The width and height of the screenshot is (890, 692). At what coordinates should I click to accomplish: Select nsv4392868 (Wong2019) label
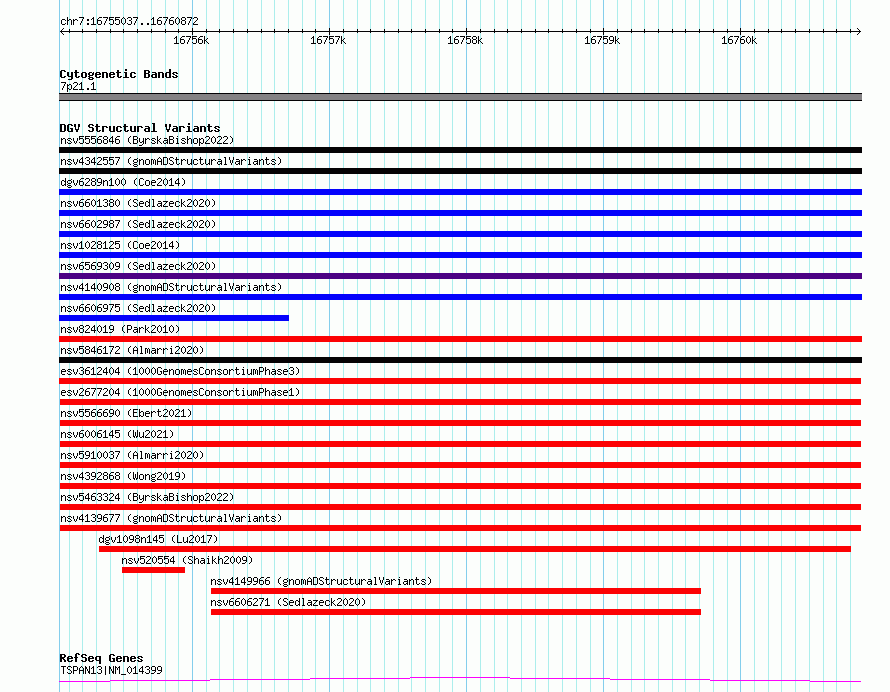click(123, 476)
